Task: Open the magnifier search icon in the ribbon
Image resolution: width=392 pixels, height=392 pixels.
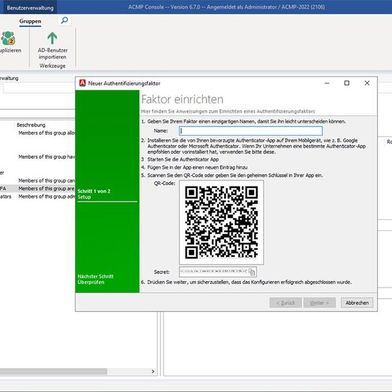Action: coord(64,20)
